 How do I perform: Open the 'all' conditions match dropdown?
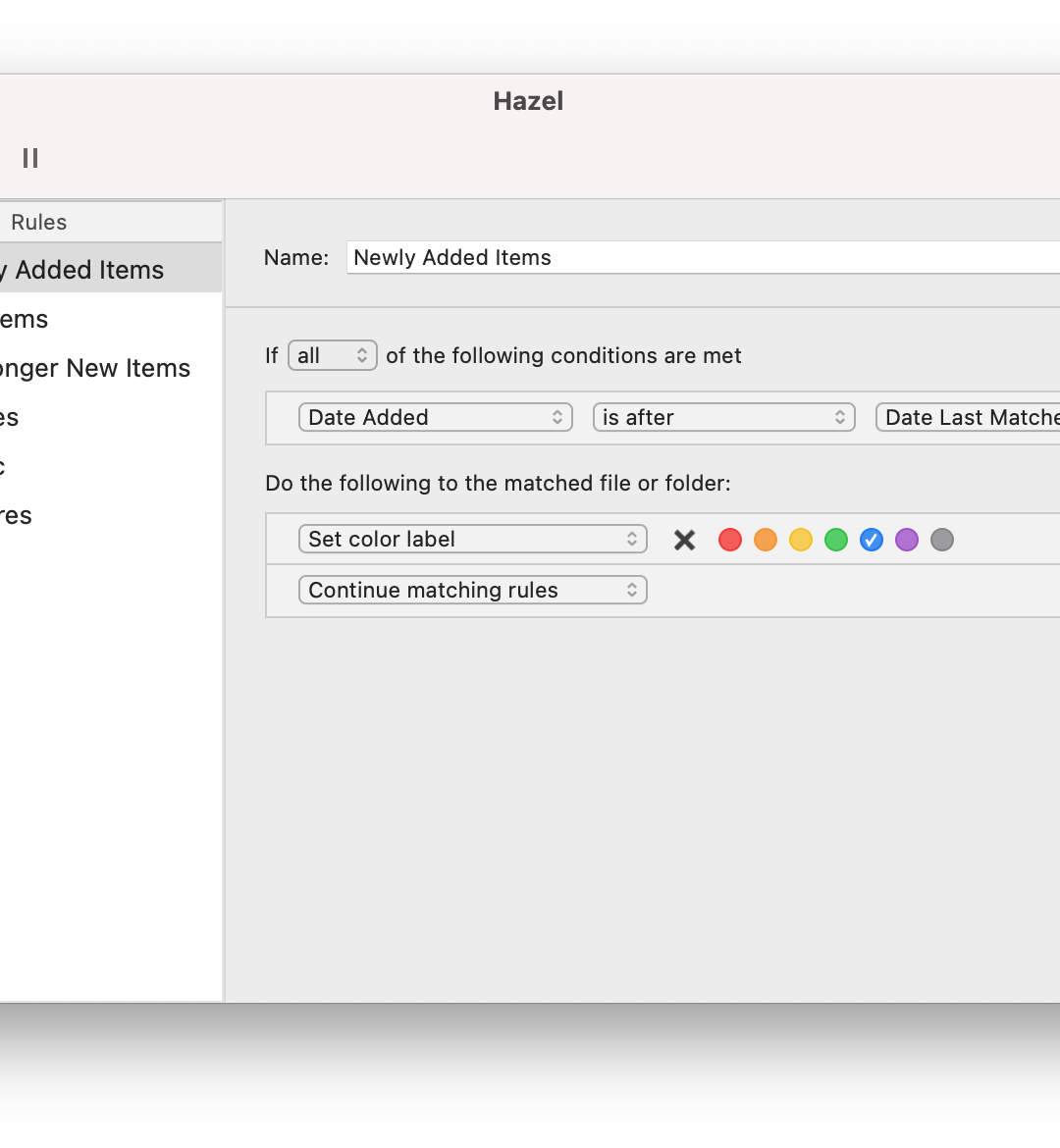tap(333, 356)
